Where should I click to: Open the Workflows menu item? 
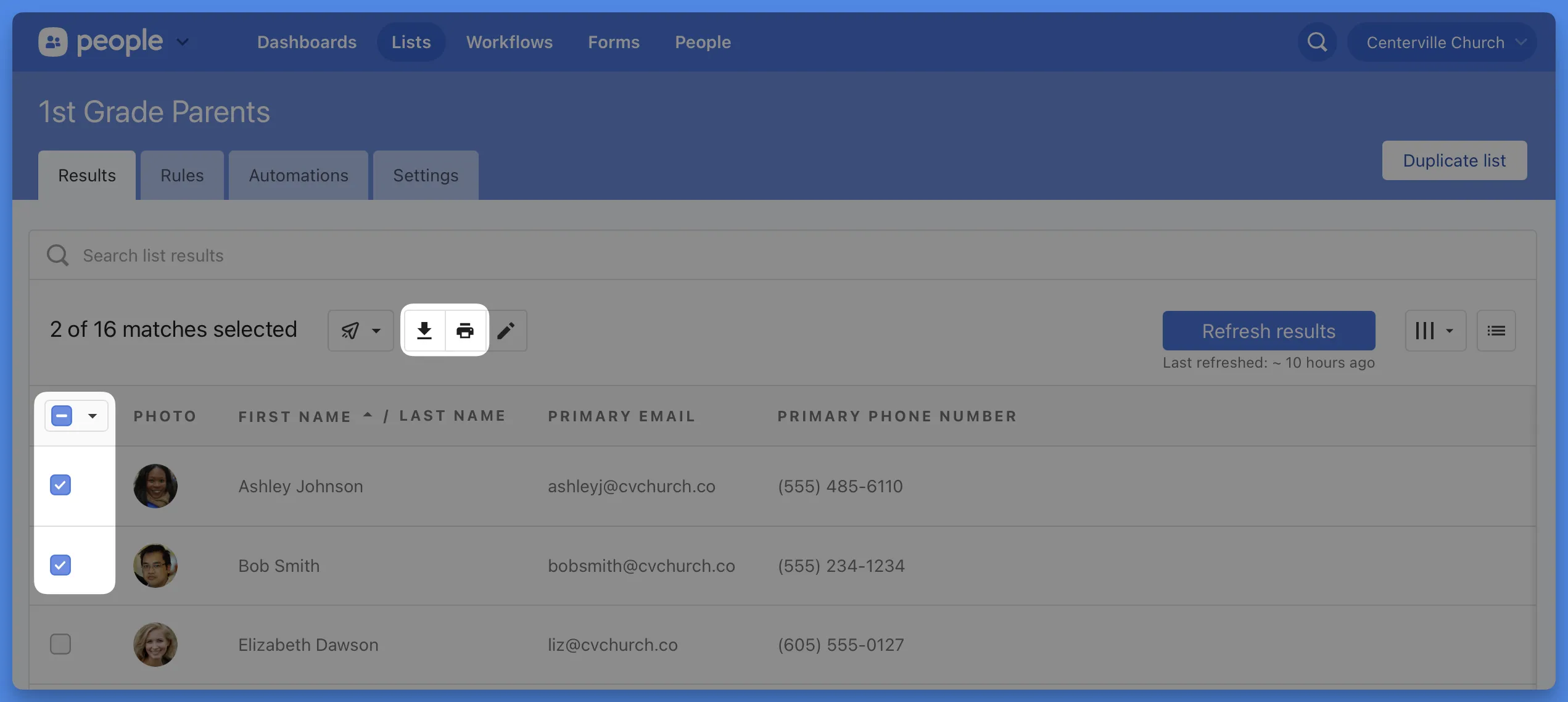pos(509,42)
